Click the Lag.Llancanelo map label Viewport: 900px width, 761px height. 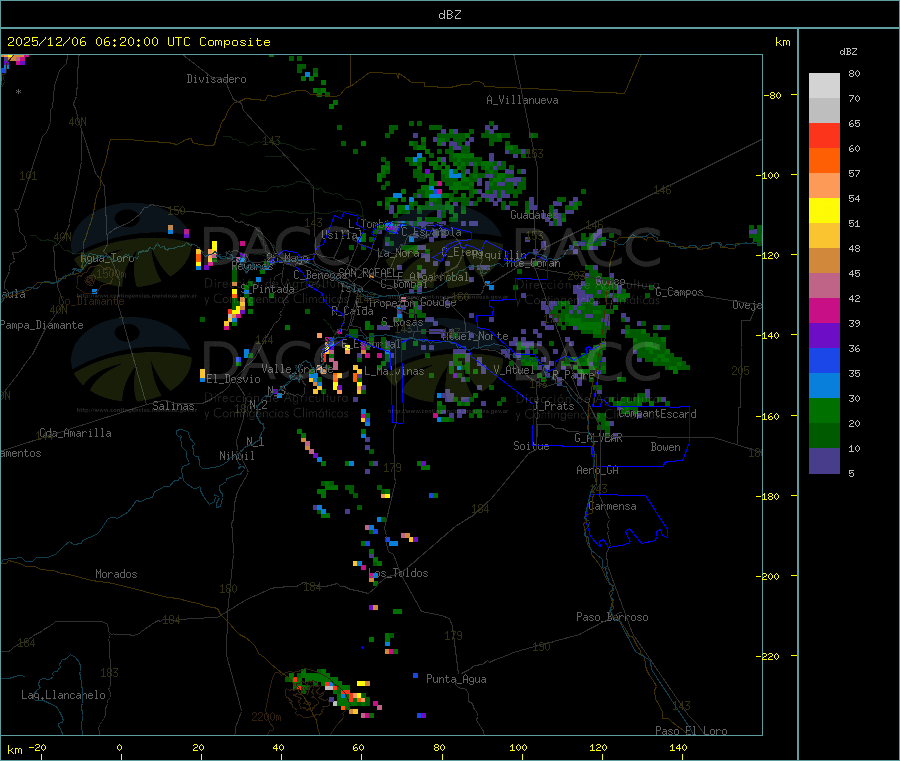pyautogui.click(x=63, y=695)
